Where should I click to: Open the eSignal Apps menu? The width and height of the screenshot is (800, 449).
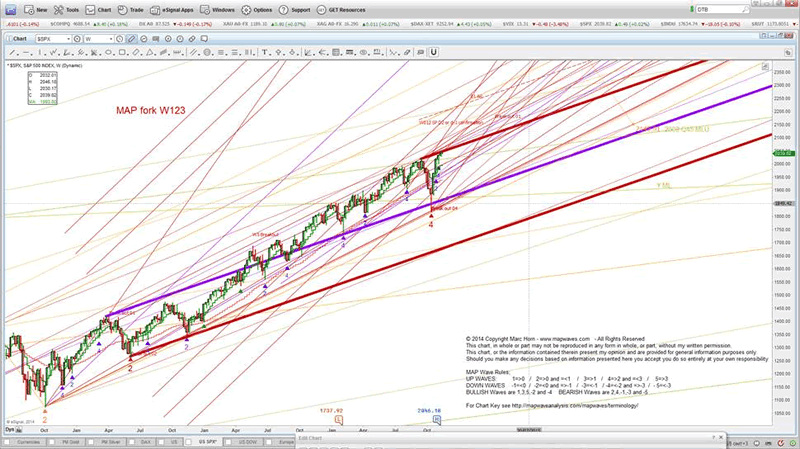point(172,10)
